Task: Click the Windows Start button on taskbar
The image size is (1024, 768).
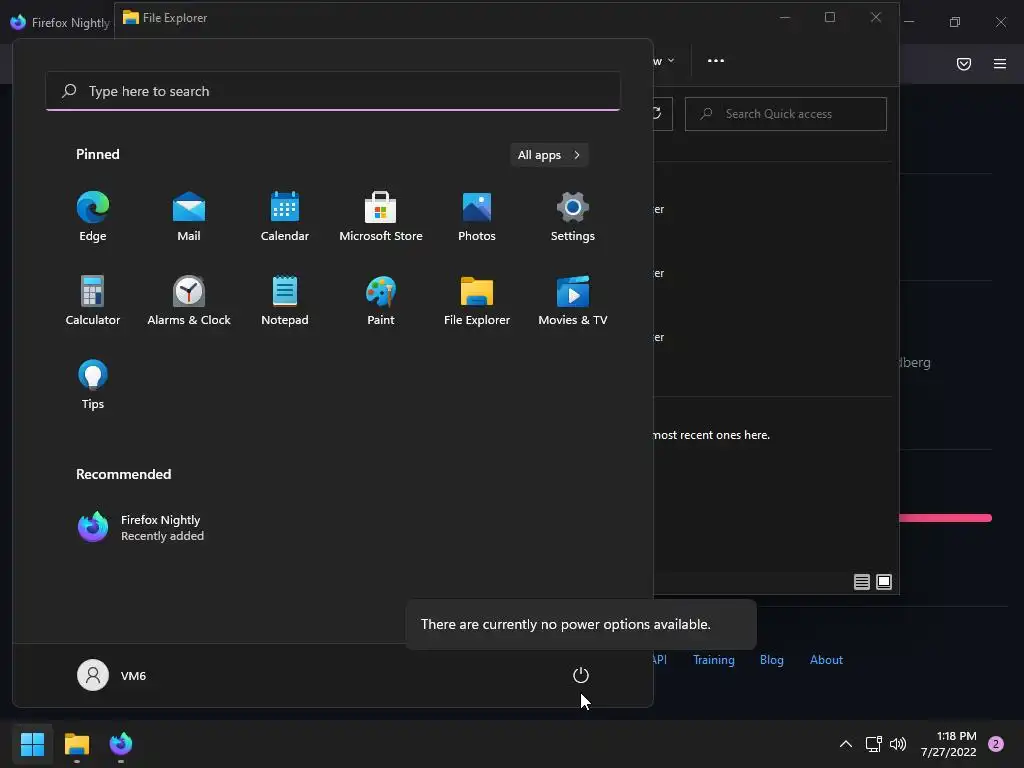Action: click(32, 744)
